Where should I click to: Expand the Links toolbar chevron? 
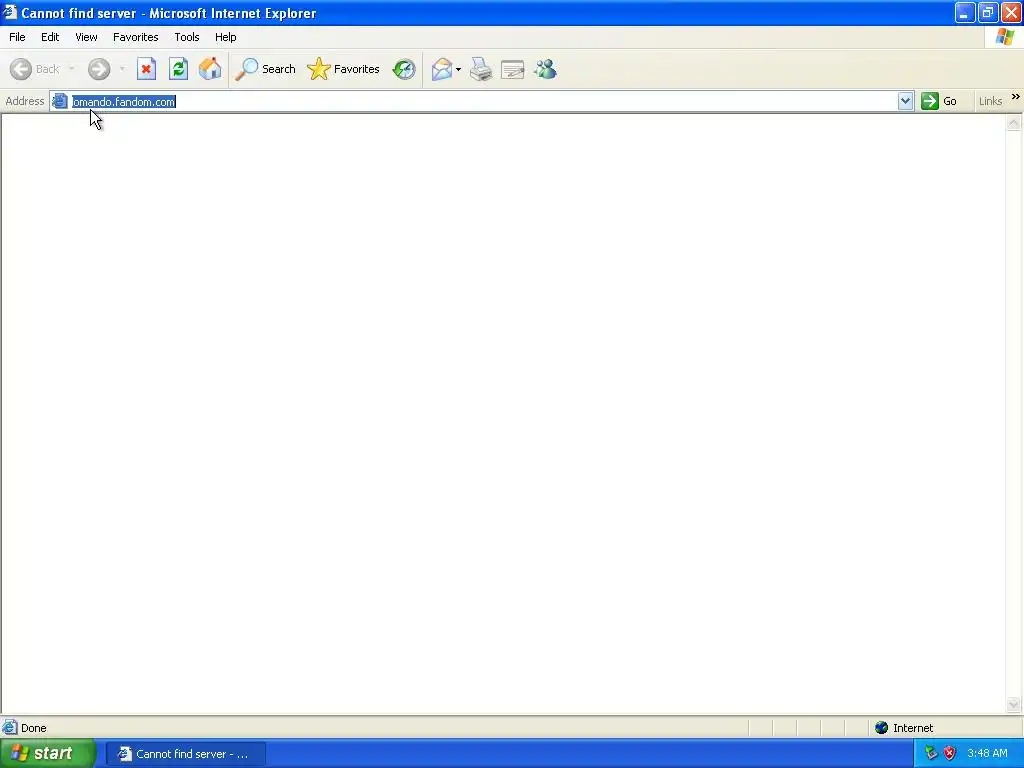pyautogui.click(x=1016, y=97)
